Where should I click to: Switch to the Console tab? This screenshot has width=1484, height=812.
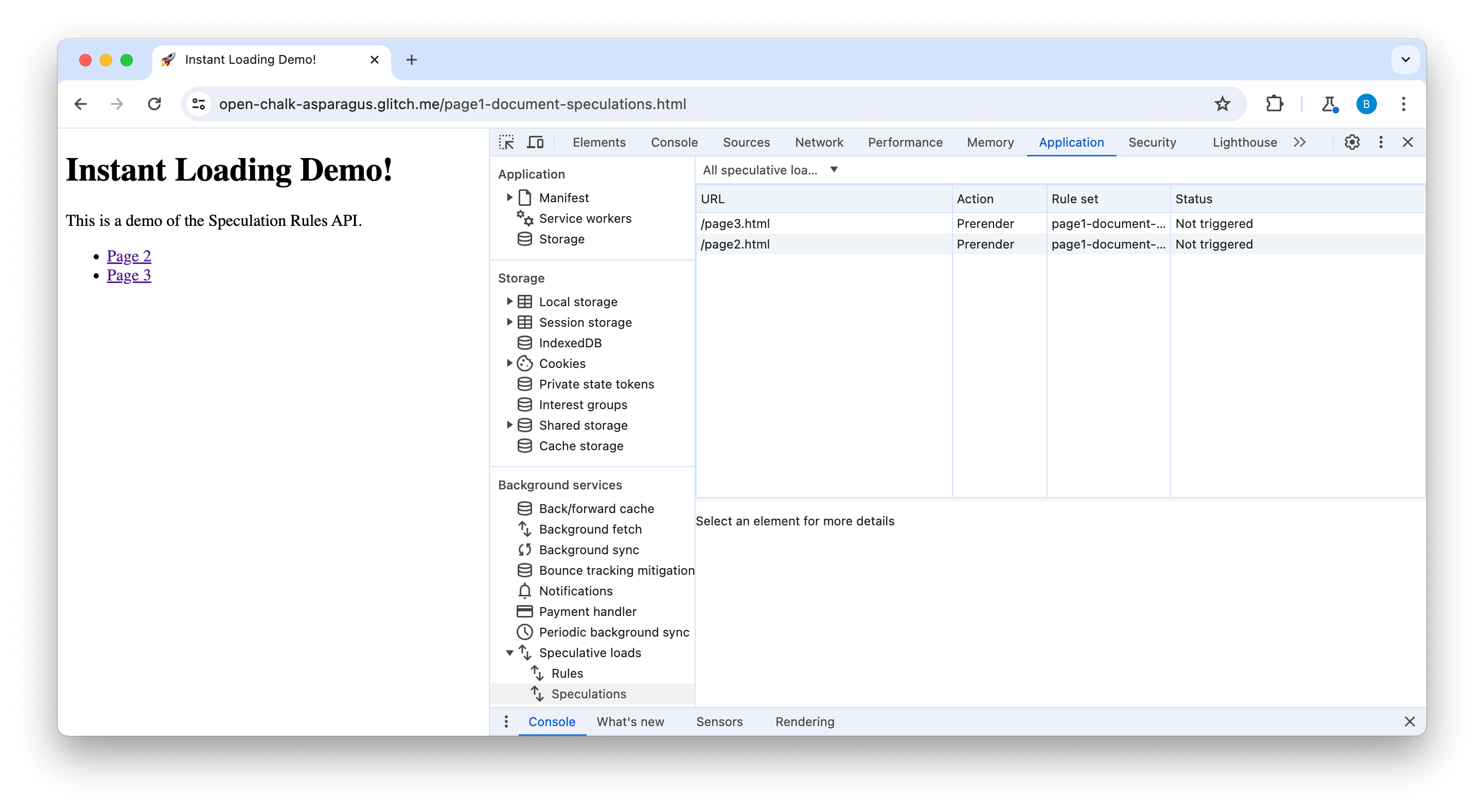[x=674, y=141]
